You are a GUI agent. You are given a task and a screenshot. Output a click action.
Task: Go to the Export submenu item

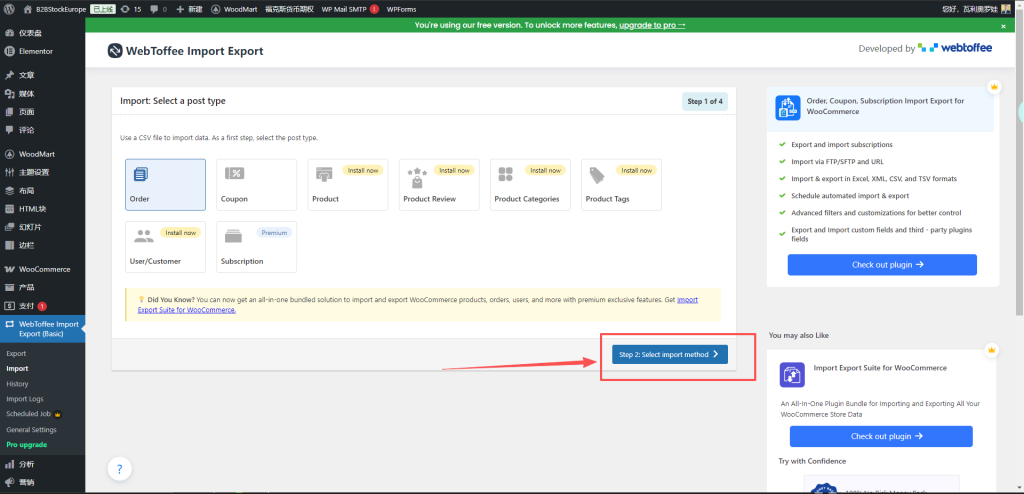16,354
